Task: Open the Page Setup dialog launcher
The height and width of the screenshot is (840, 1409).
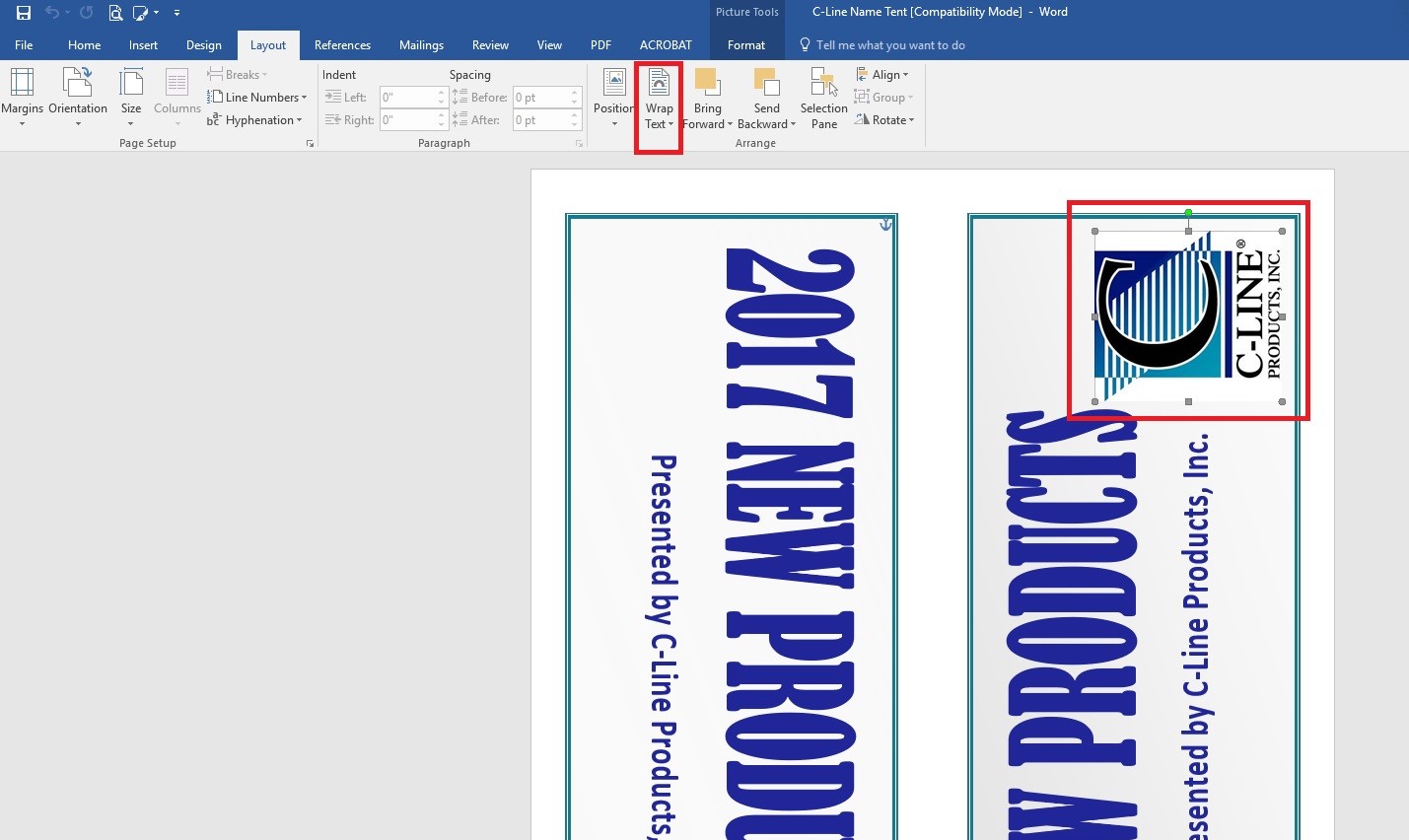Action: click(x=310, y=144)
